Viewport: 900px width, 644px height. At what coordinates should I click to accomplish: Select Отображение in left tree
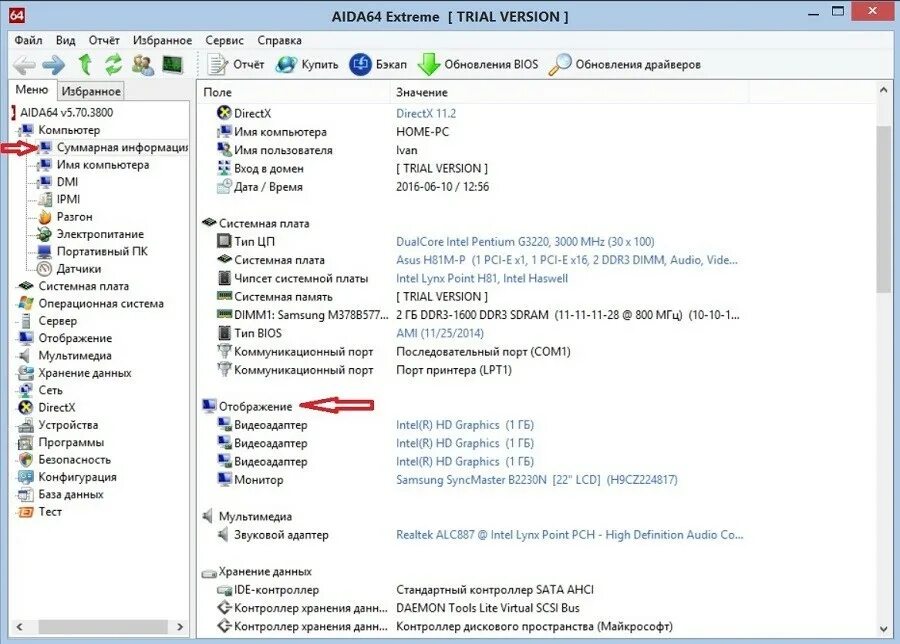(75, 338)
